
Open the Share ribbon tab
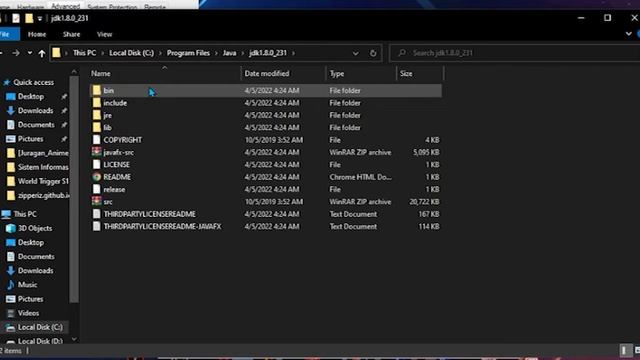[x=71, y=34]
